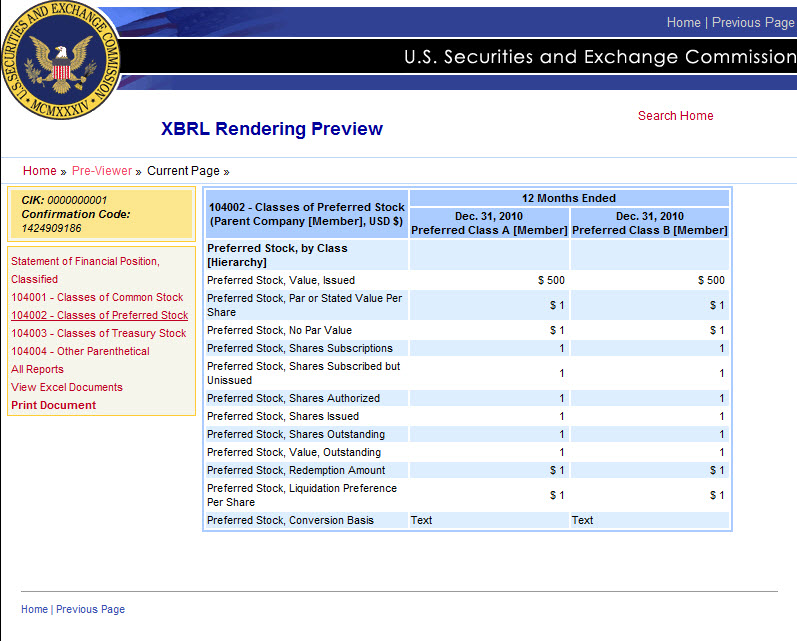Screen dimensions: 797x641
Task: Click Preferred Stock, by Class [Hierarchy] row
Action: coord(306,255)
